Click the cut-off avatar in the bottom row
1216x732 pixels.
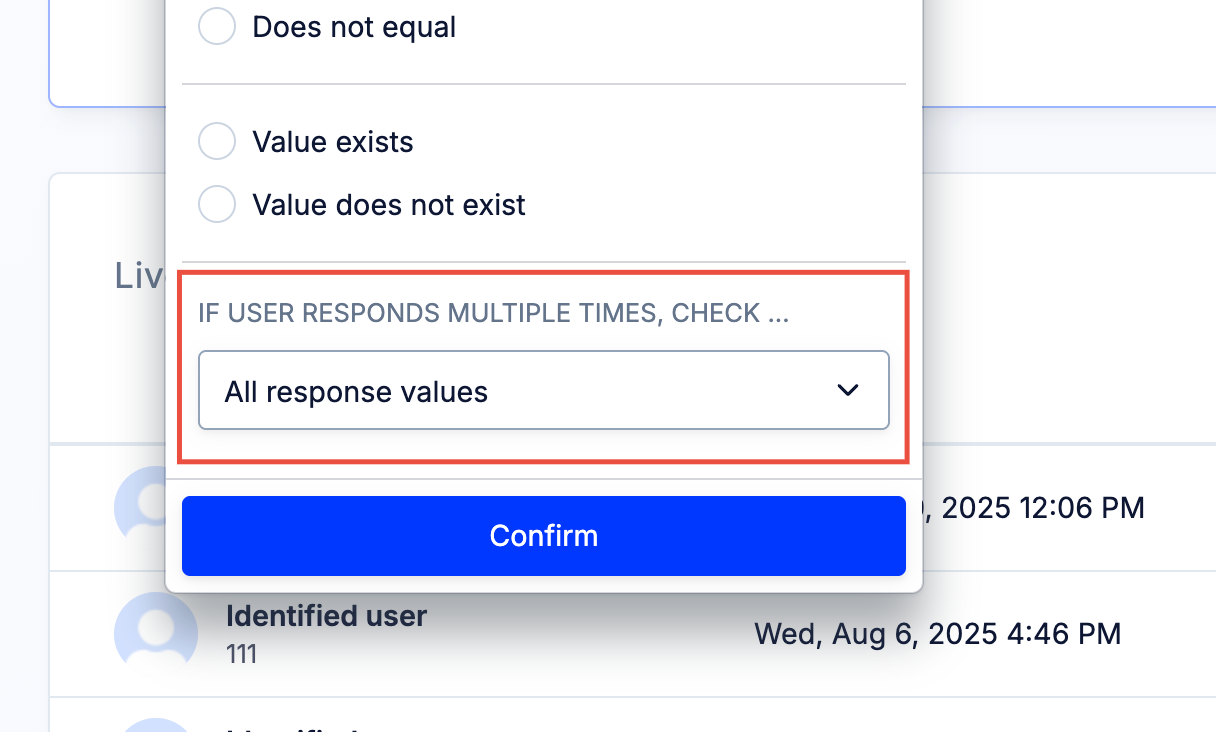coord(156,725)
